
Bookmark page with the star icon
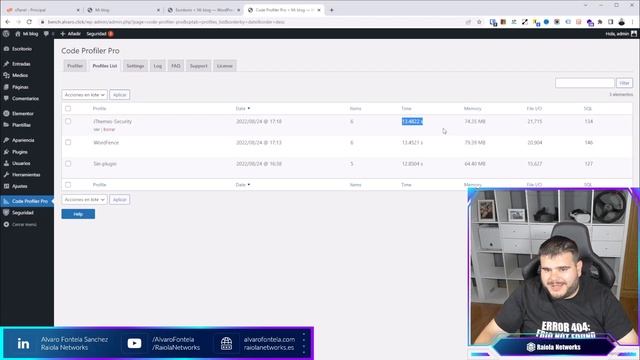(479, 22)
